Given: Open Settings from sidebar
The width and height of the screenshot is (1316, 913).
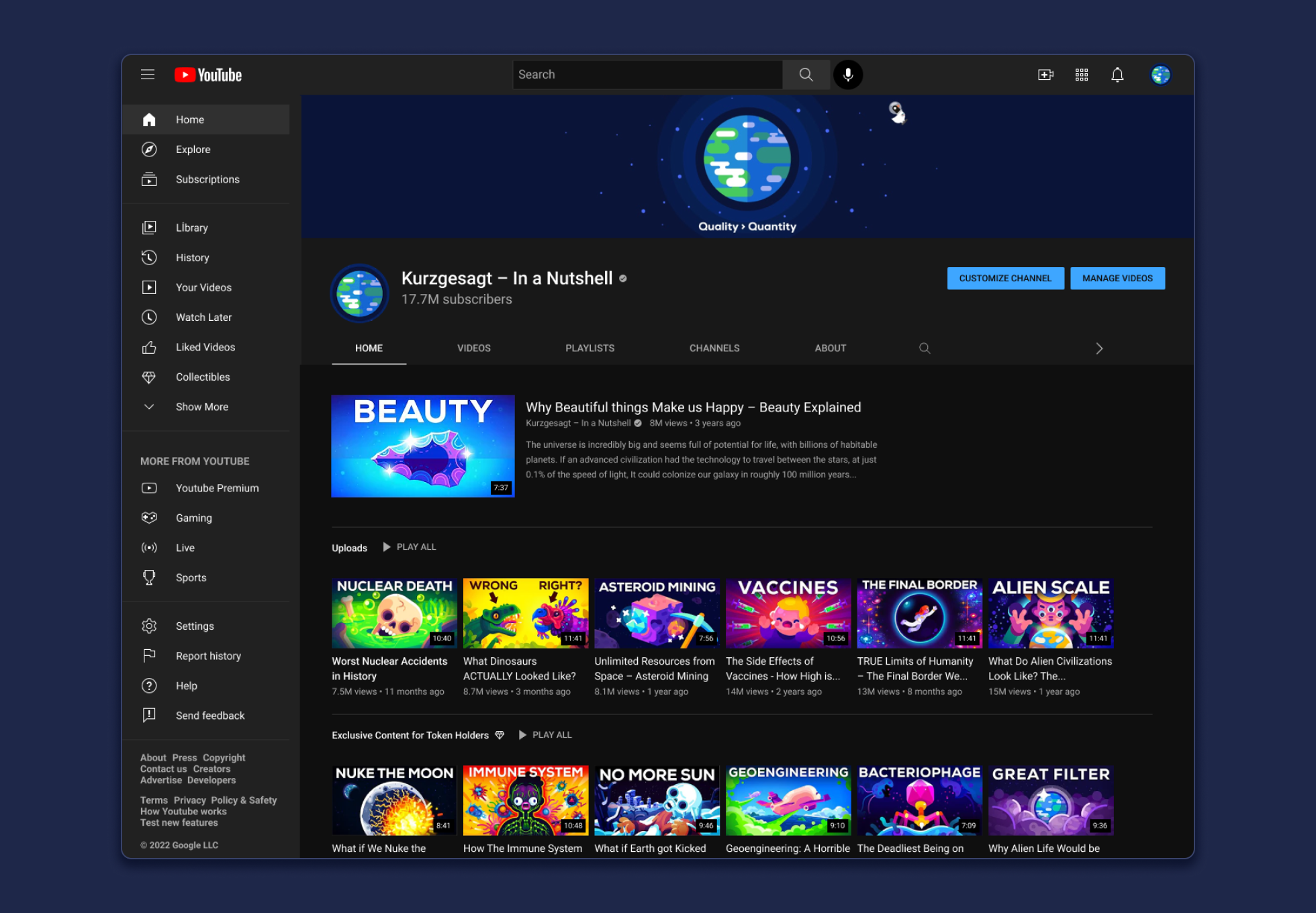Looking at the screenshot, I should pyautogui.click(x=206, y=626).
